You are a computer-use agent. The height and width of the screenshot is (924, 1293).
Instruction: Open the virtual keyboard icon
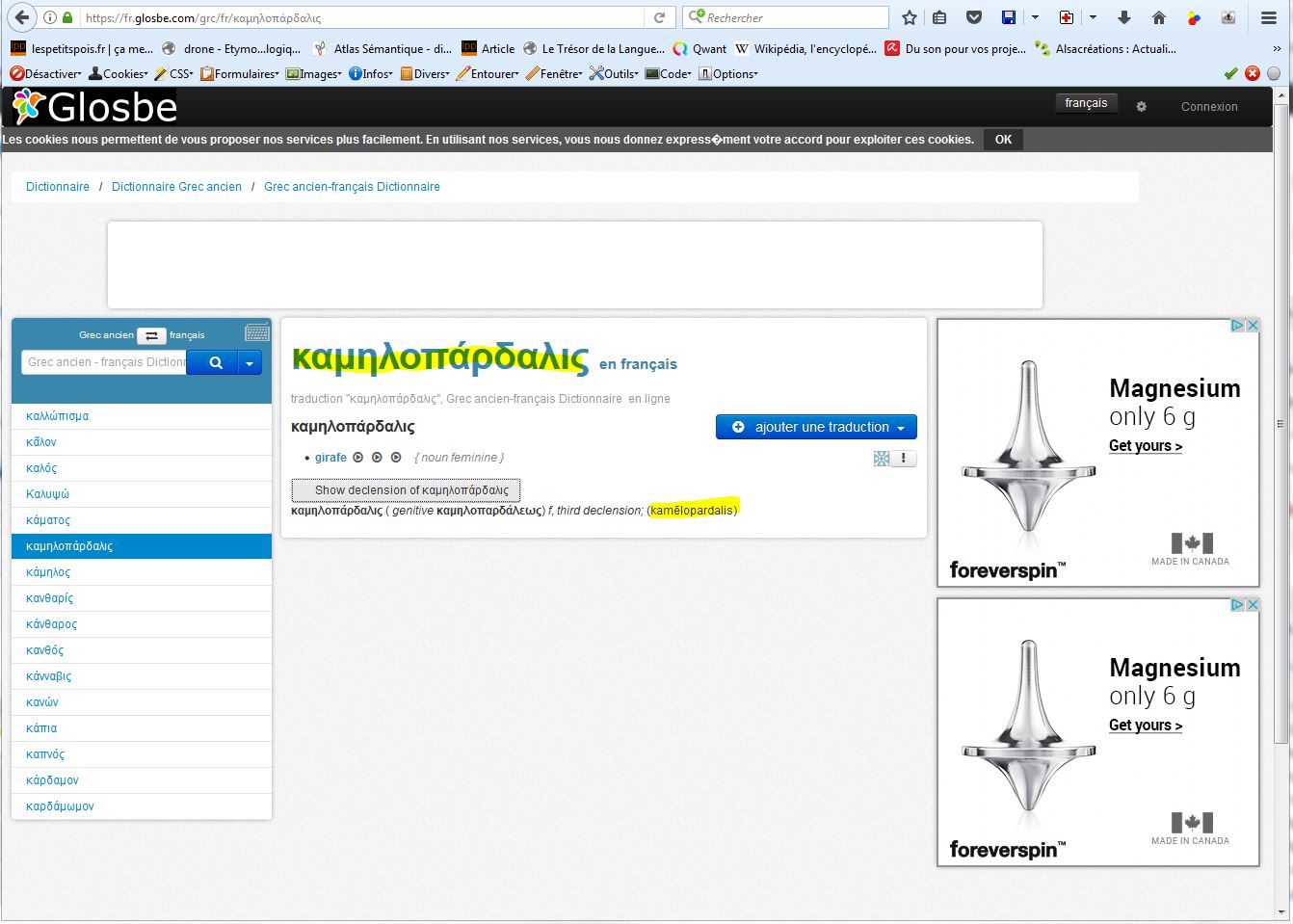pos(257,333)
